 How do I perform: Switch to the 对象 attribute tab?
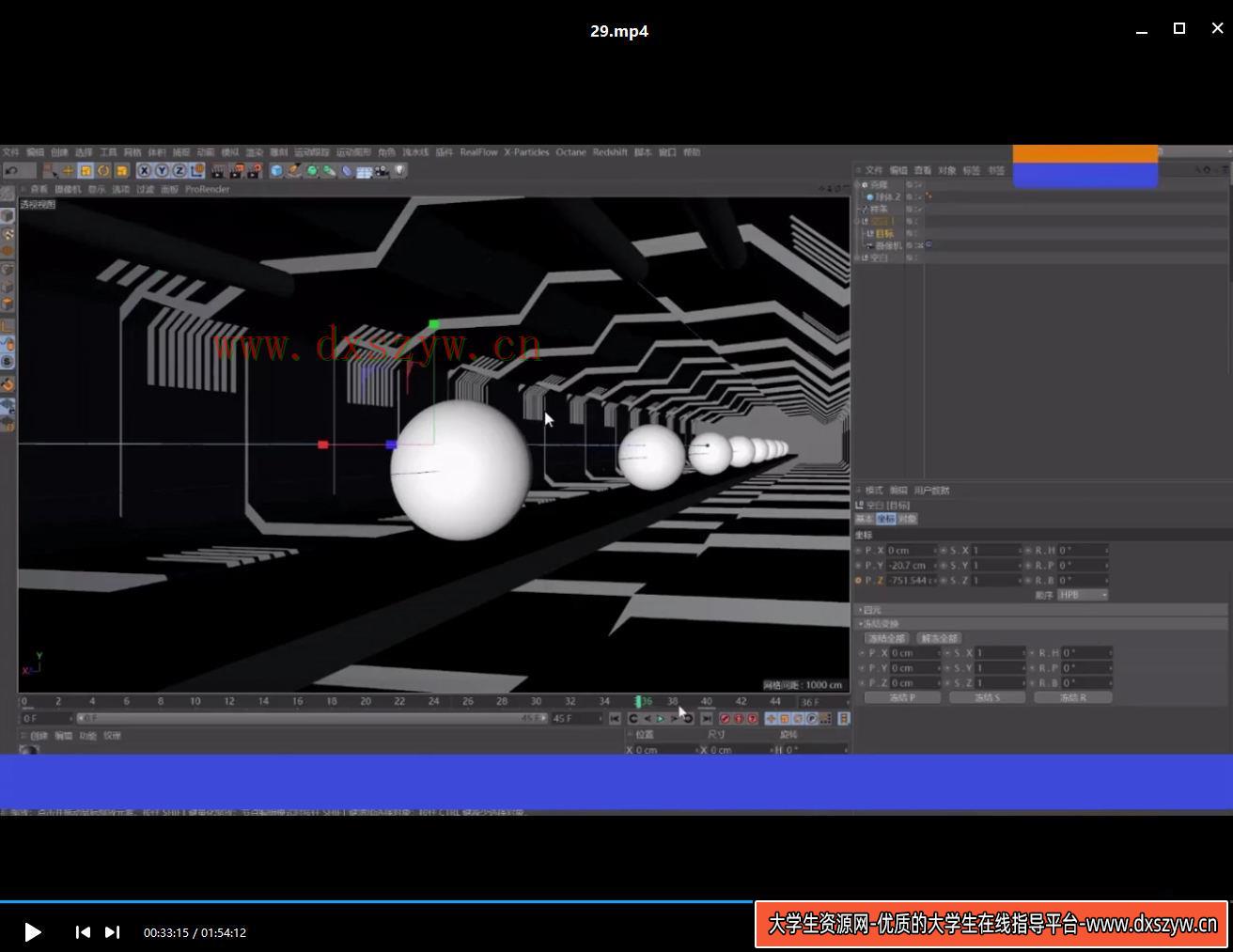tap(907, 519)
